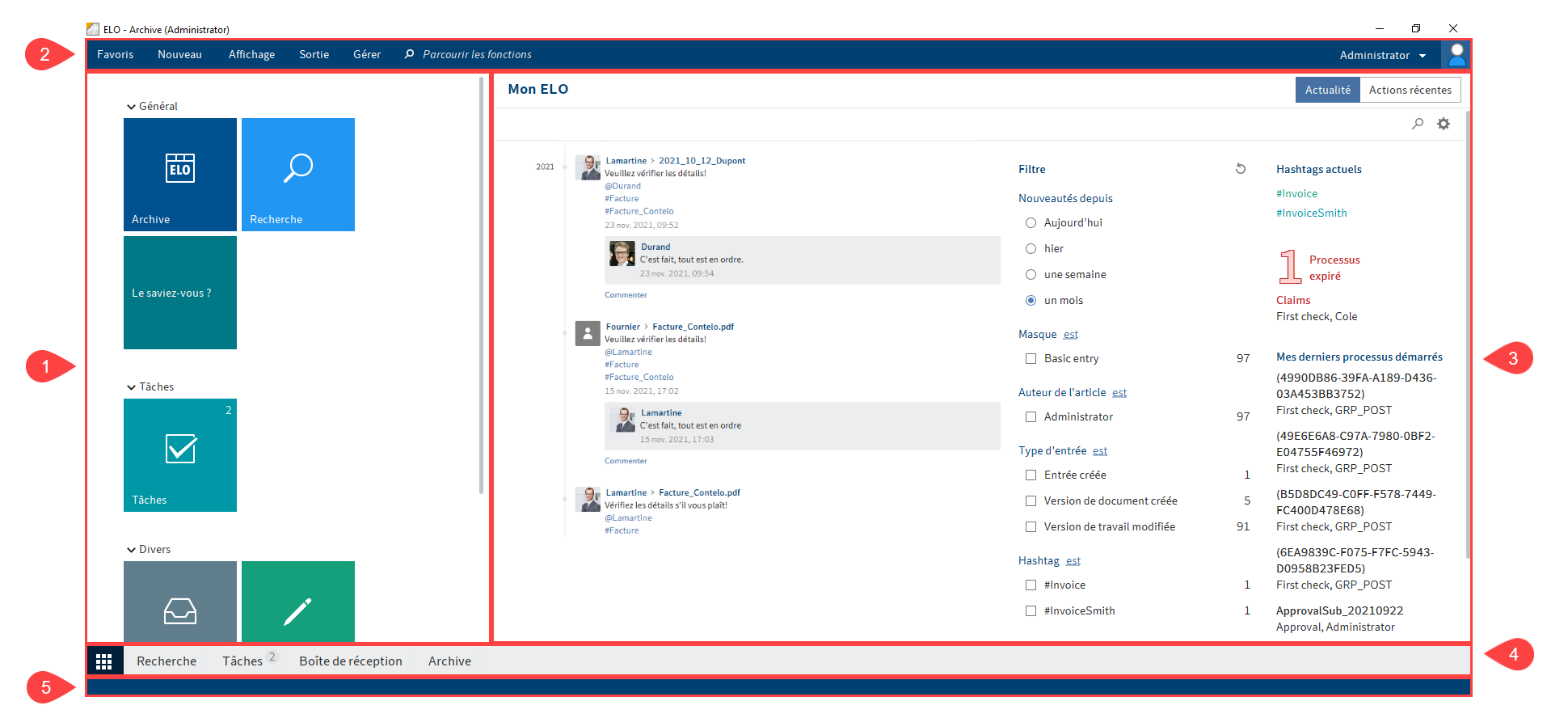Open Archive in bottom navigation bar
This screenshot has height=718, width=1568.
coord(449,661)
